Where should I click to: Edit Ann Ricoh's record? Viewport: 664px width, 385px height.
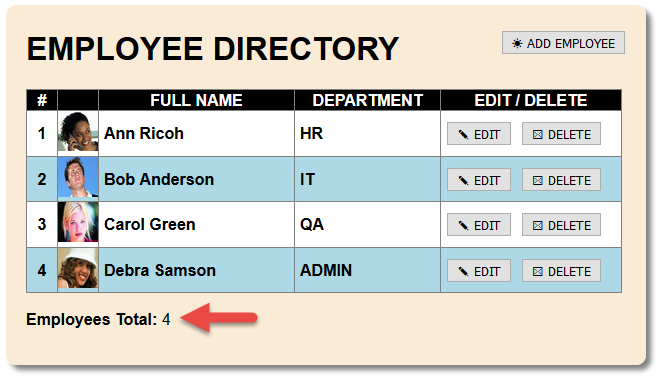pos(479,134)
